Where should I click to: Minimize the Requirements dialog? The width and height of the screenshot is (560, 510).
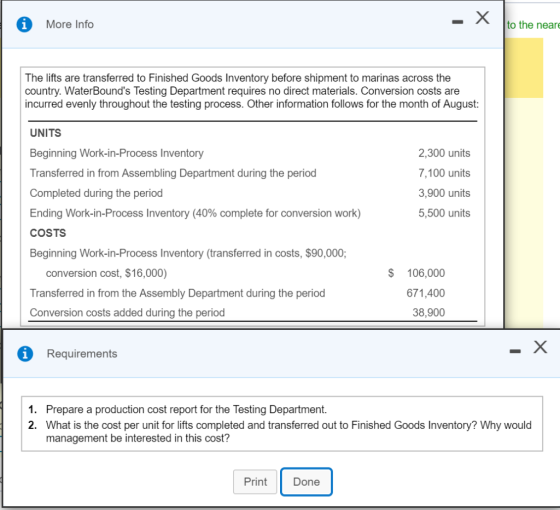[515, 351]
